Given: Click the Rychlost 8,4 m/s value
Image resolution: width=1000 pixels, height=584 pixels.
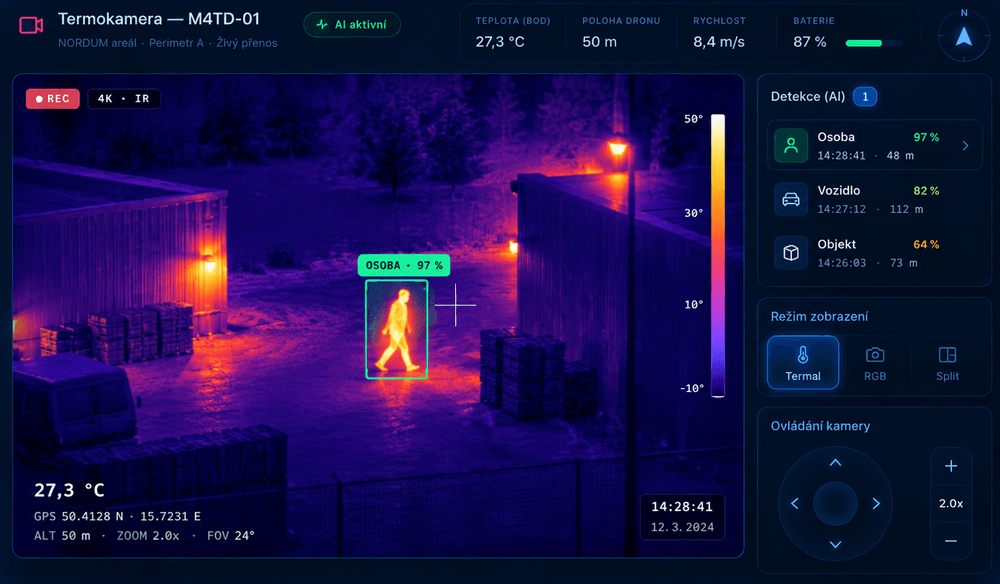Looking at the screenshot, I should pyautogui.click(x=719, y=42).
